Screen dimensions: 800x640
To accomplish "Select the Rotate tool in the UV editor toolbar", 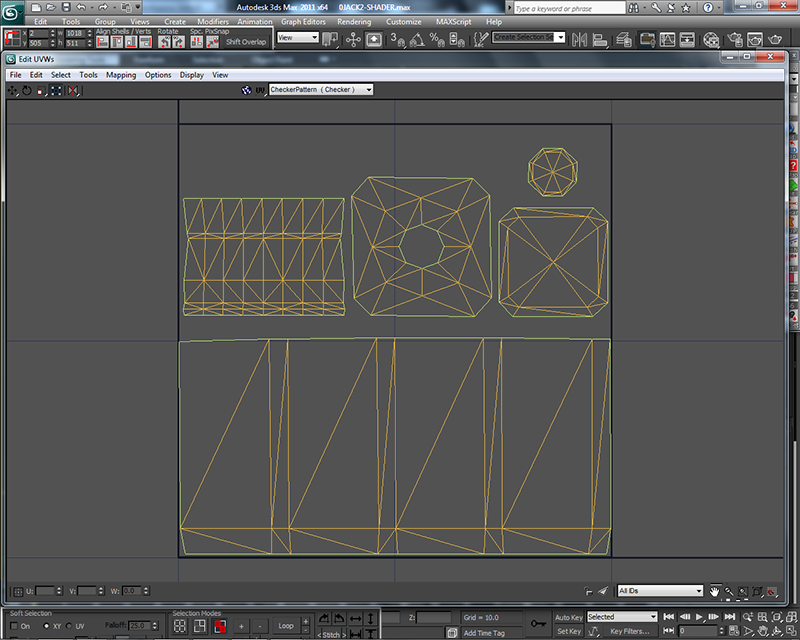I will click(27, 89).
